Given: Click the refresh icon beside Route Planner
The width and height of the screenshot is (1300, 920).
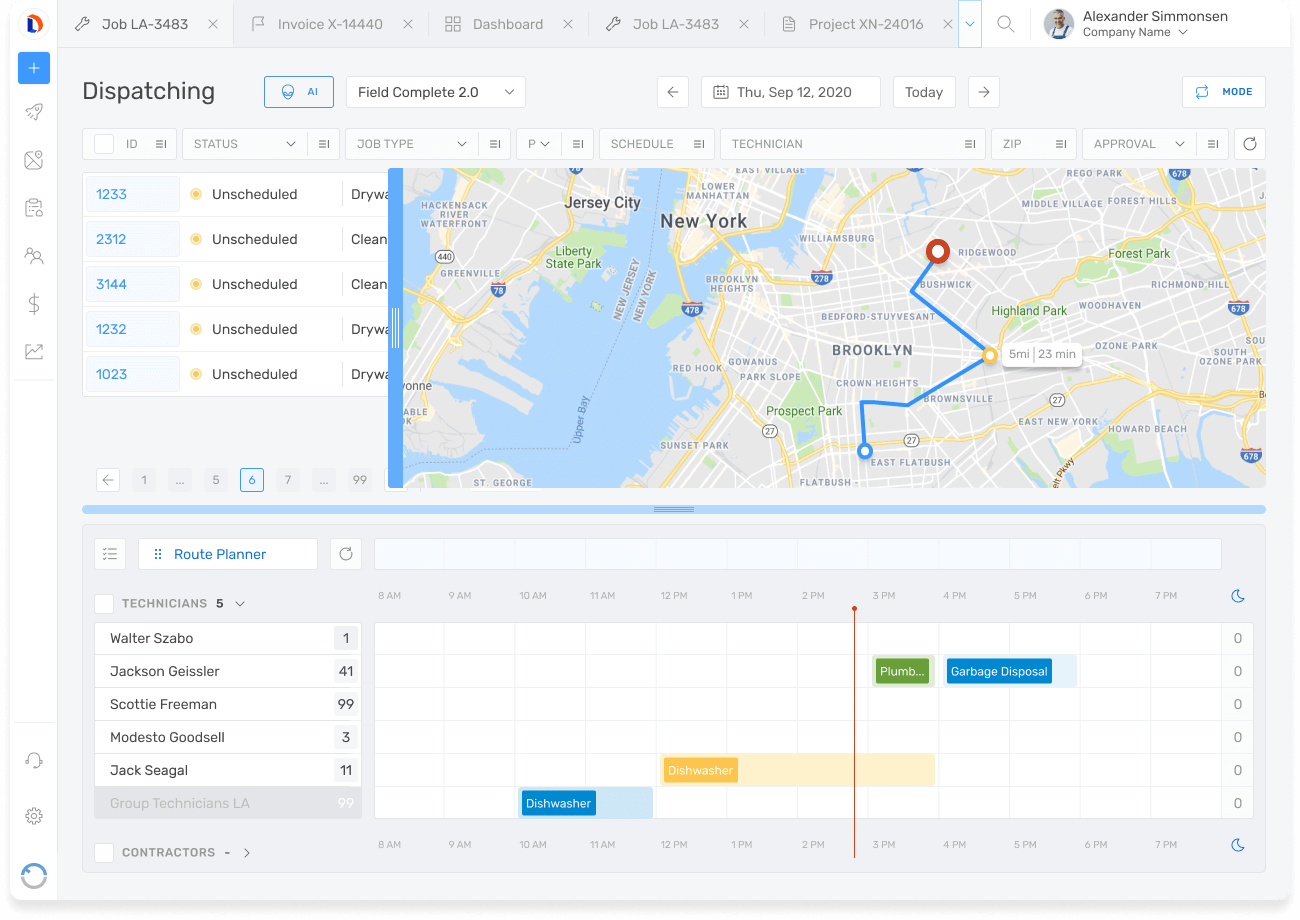Looking at the screenshot, I should tap(346, 554).
